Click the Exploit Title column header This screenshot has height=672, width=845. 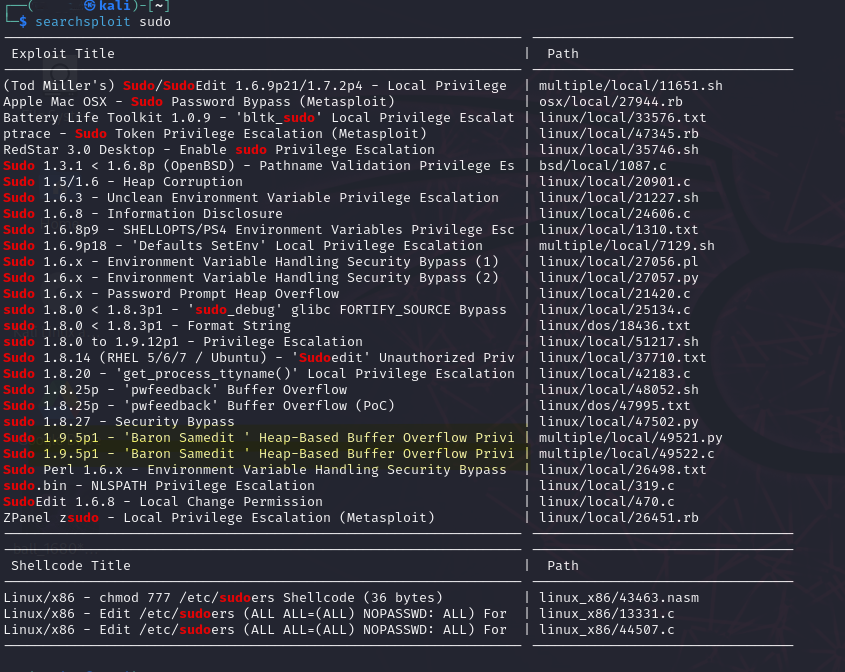[63, 53]
